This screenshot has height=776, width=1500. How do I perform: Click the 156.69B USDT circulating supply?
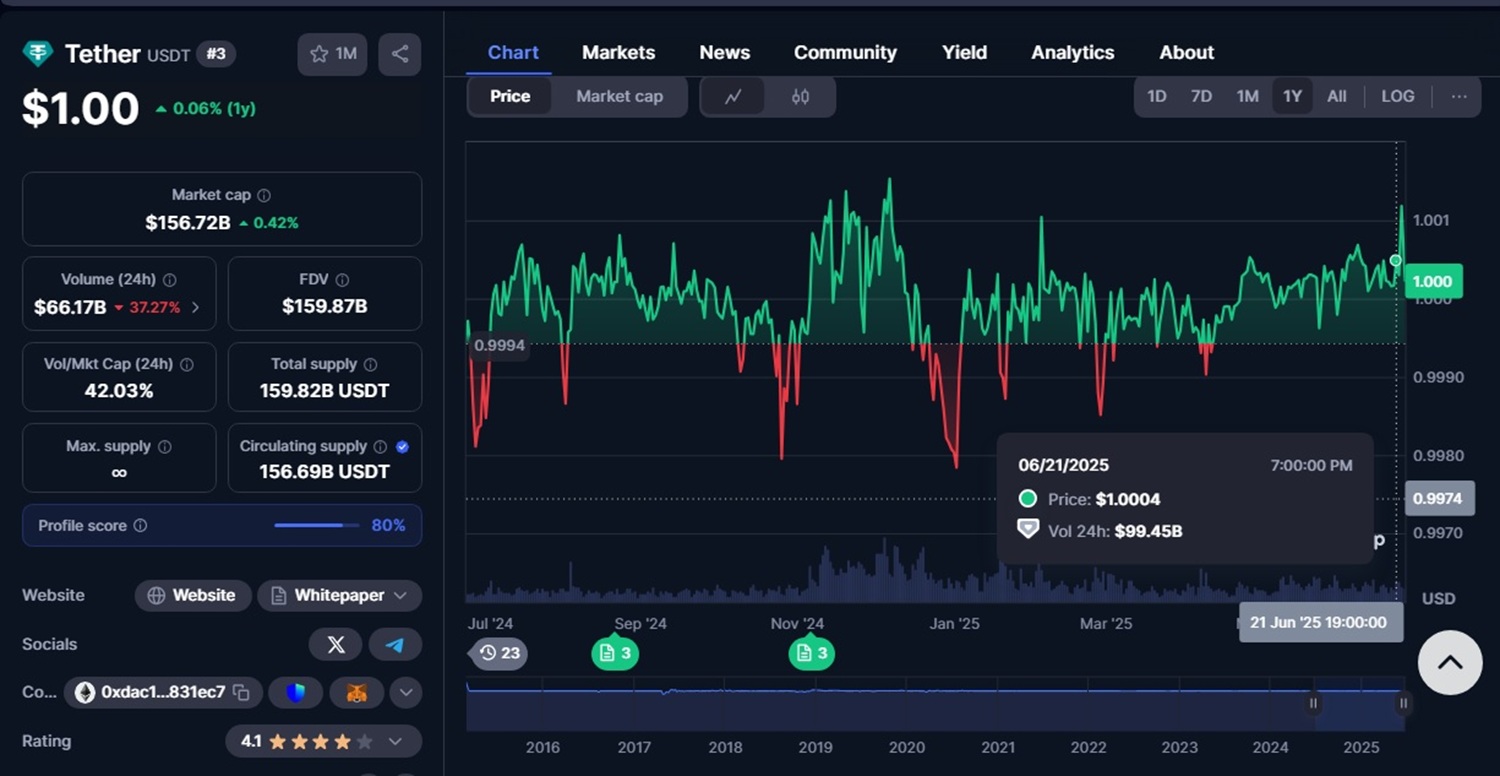tap(324, 471)
